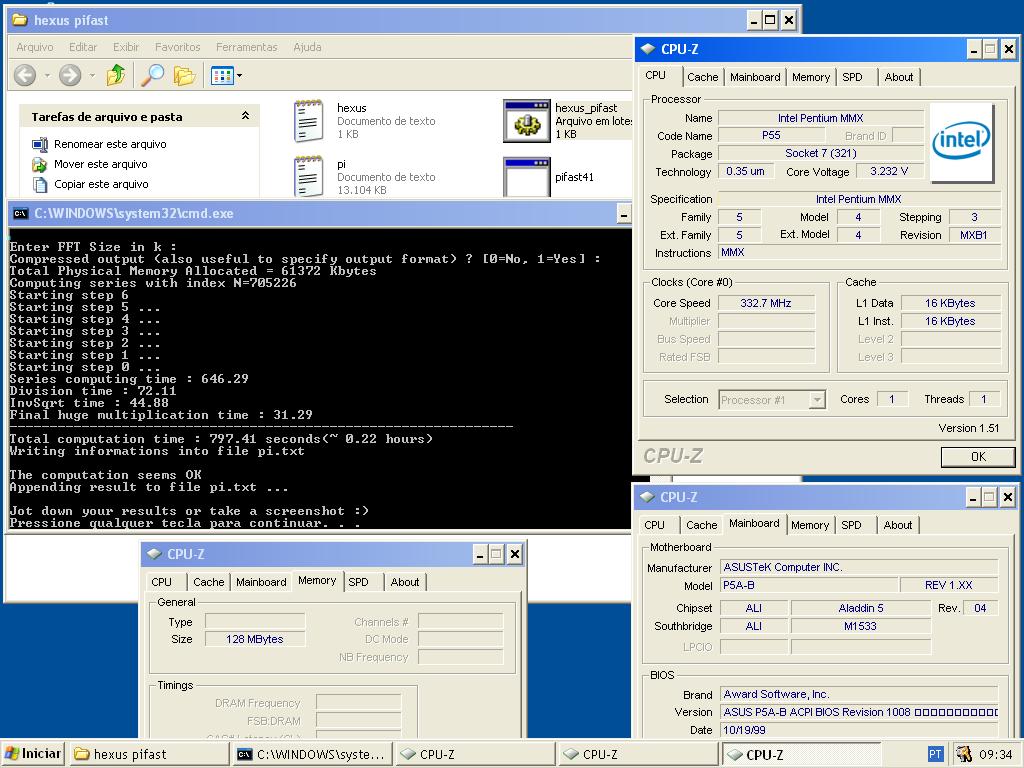Screen dimensions: 1024x768
Task: Open Forward history dropdown arrow
Action: (x=92, y=76)
